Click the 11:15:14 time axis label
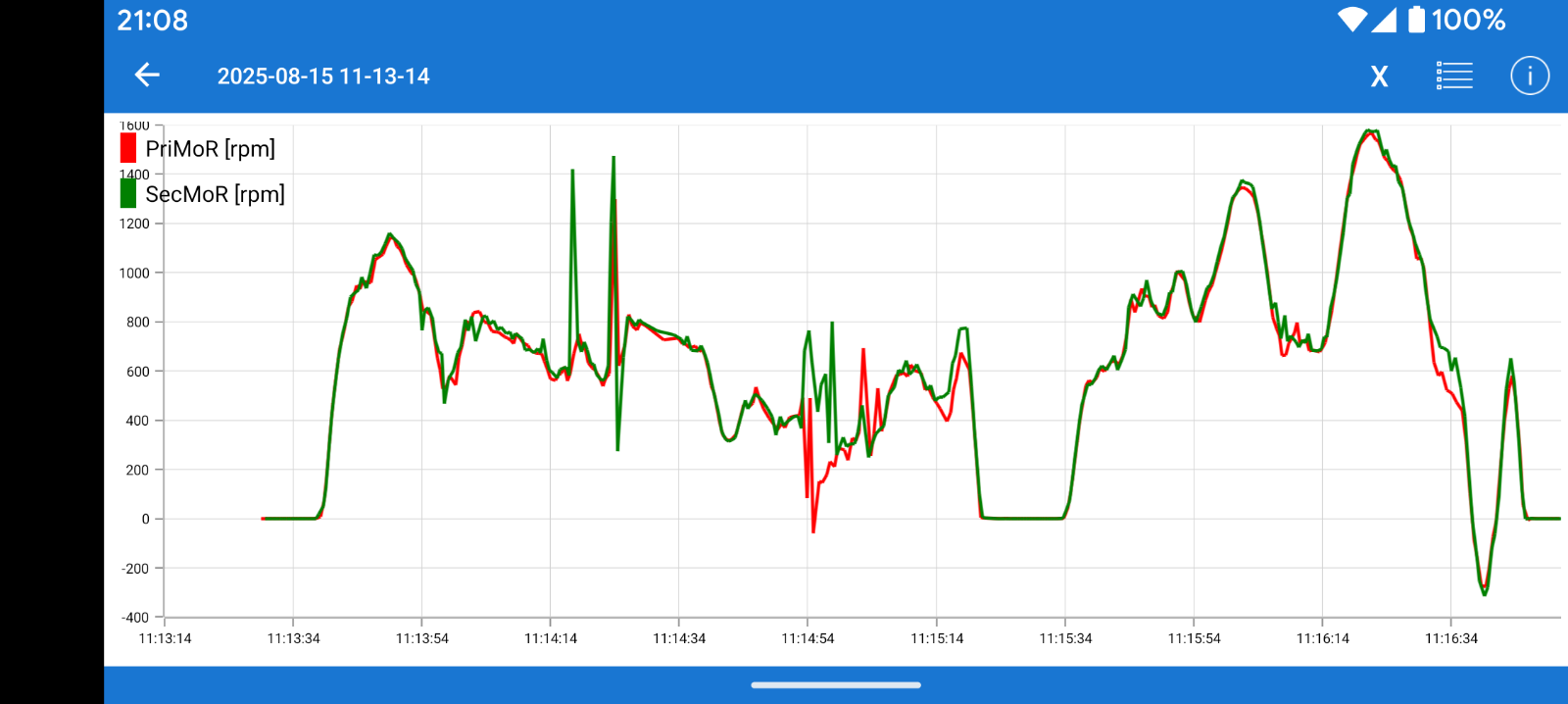The height and width of the screenshot is (704, 1568). [x=937, y=638]
